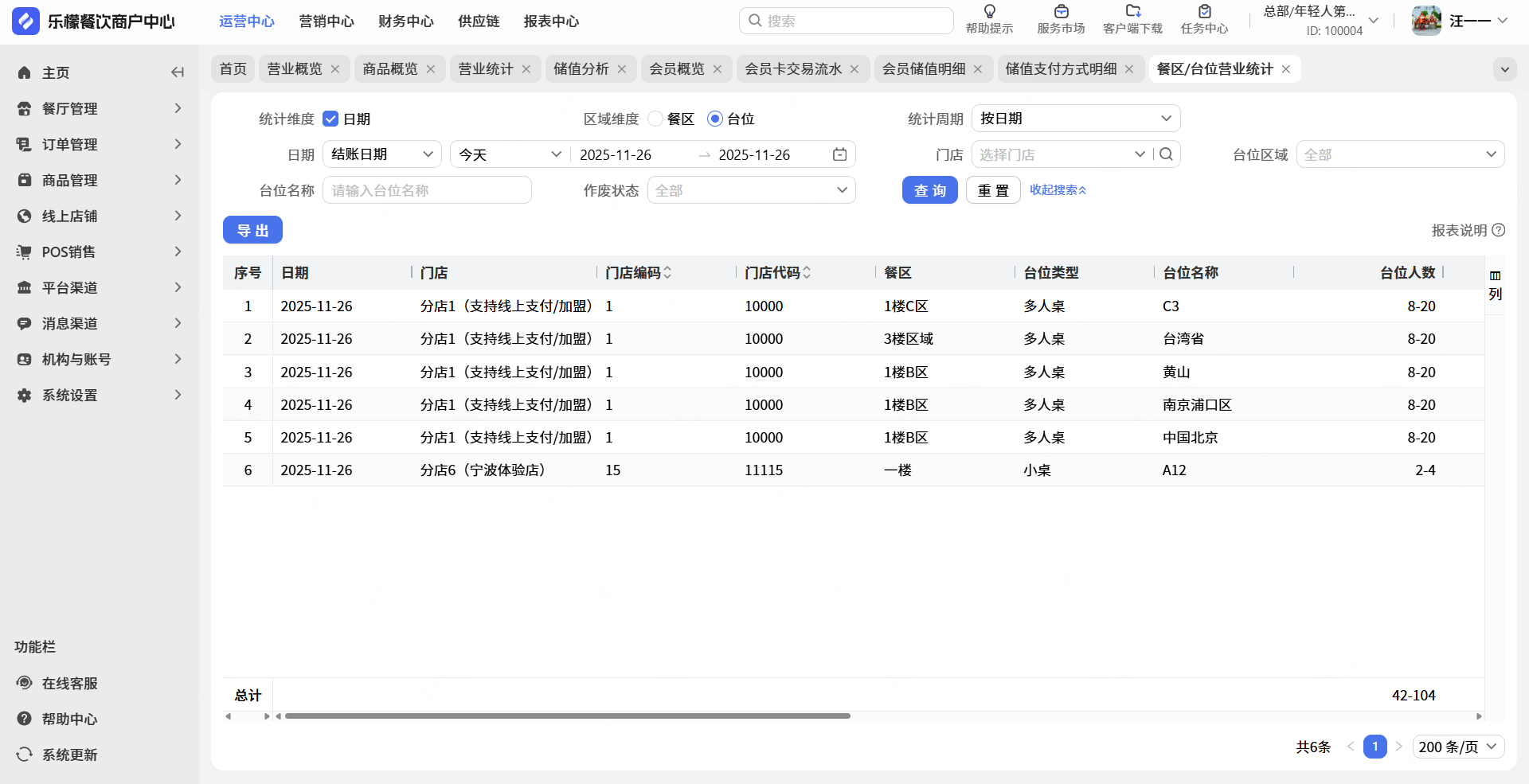Click the horizontal table scrollbar
The image size is (1529, 784).
[x=567, y=716]
